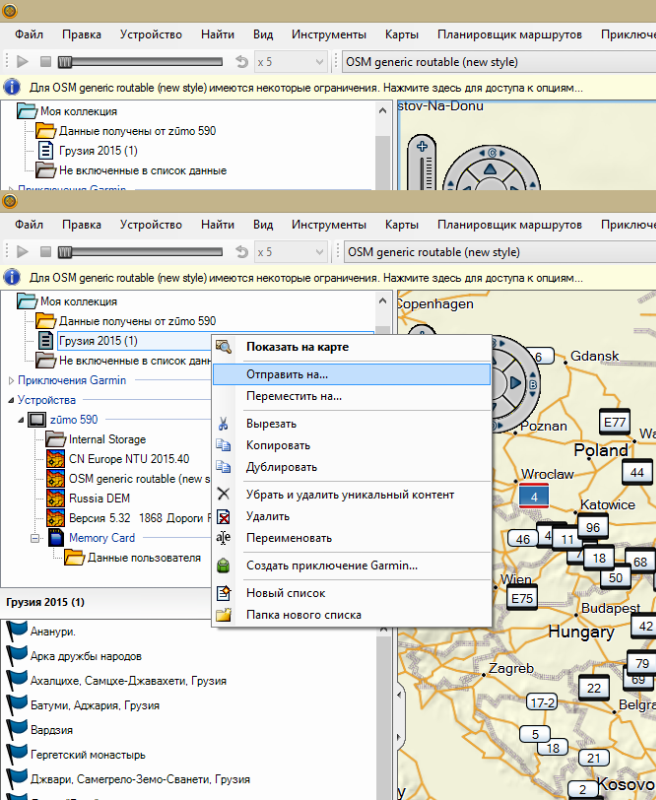Select waypoint 'Батуми, Аджария, Грузия'
This screenshot has height=800, width=656.
(95, 705)
